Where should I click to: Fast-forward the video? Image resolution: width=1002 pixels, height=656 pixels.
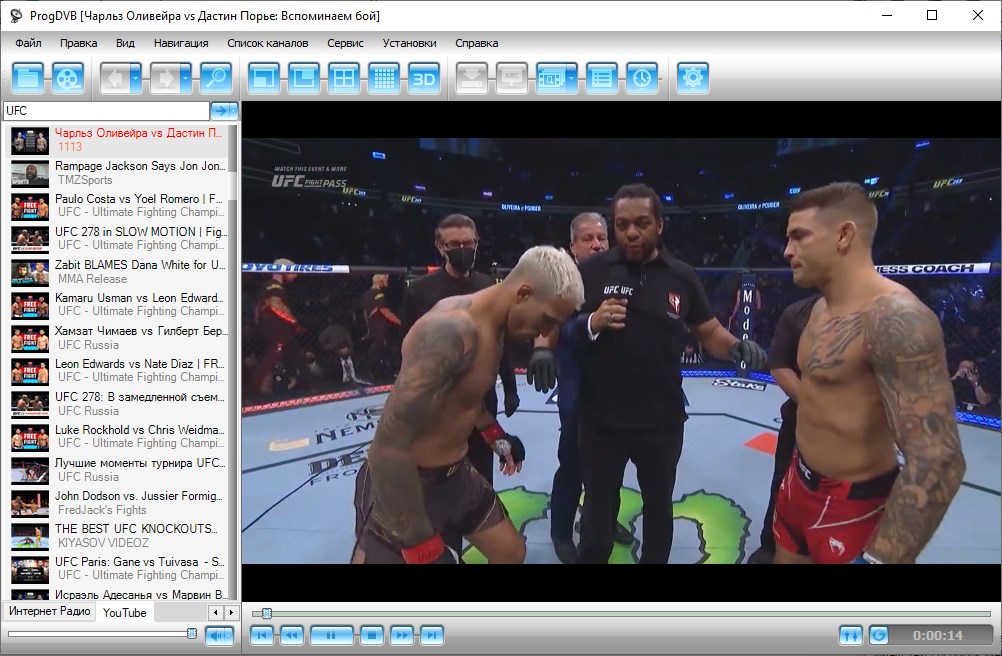[401, 635]
